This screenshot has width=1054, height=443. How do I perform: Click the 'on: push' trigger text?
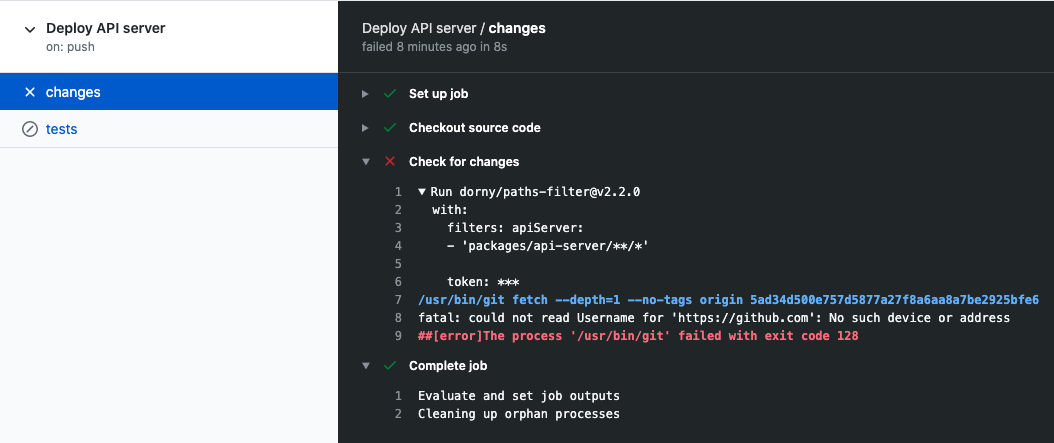tap(70, 47)
